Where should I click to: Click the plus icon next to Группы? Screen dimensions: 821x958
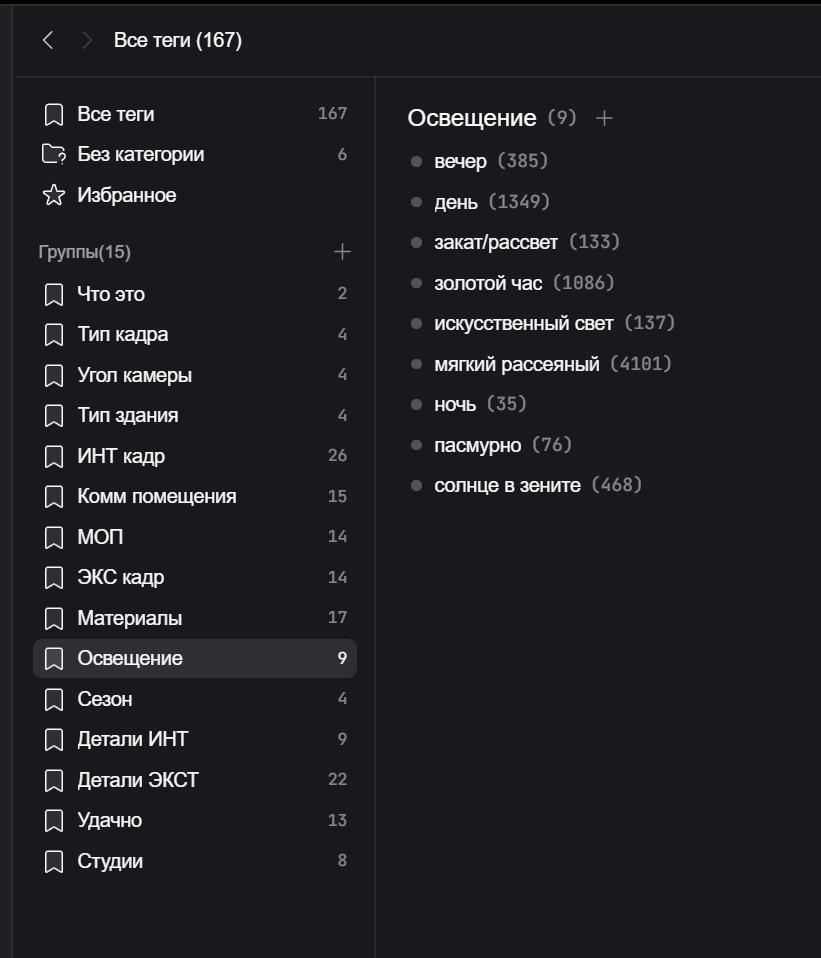342,252
